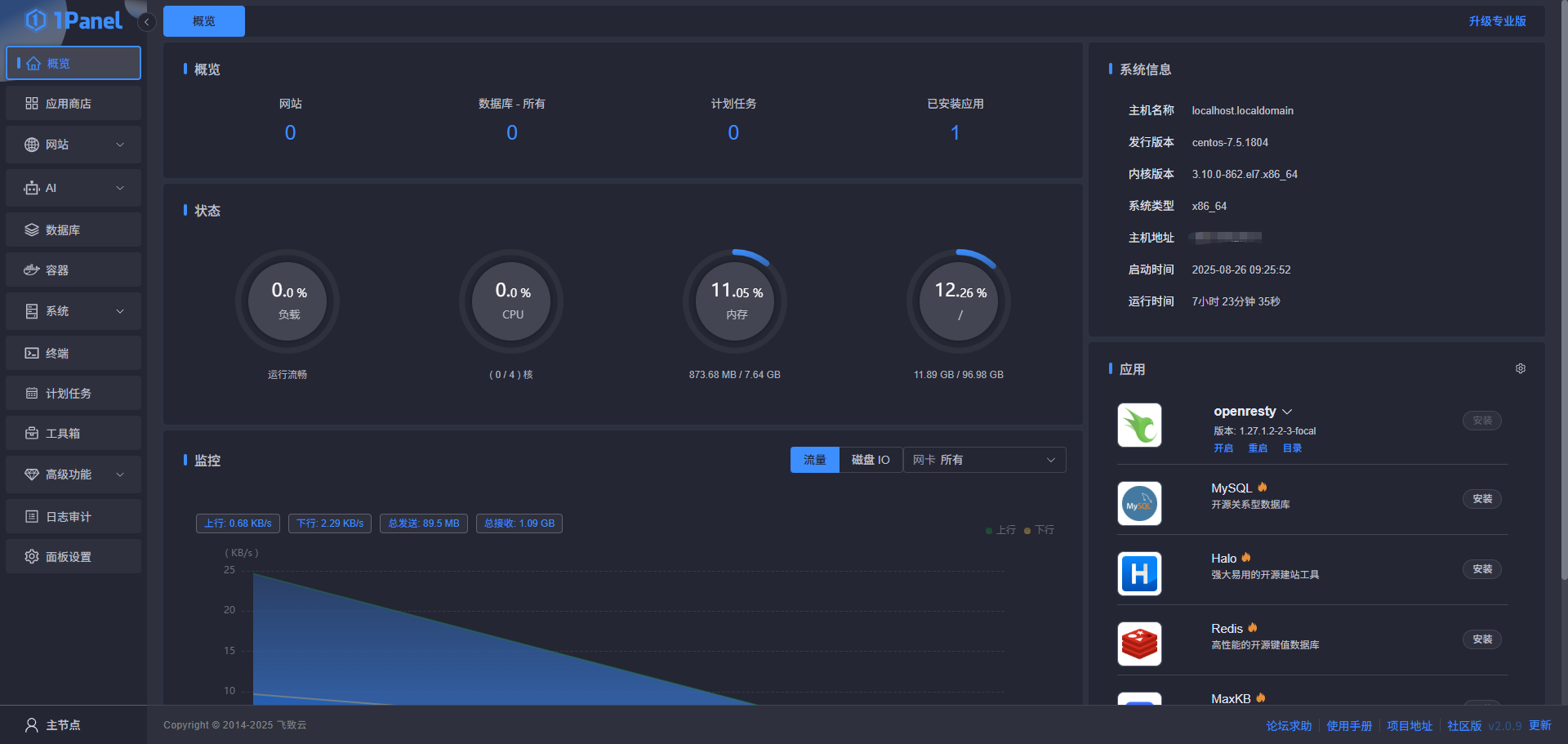Screen dimensions: 1568x744
Task: Click the 已安装应用 count 1
Action: click(955, 132)
